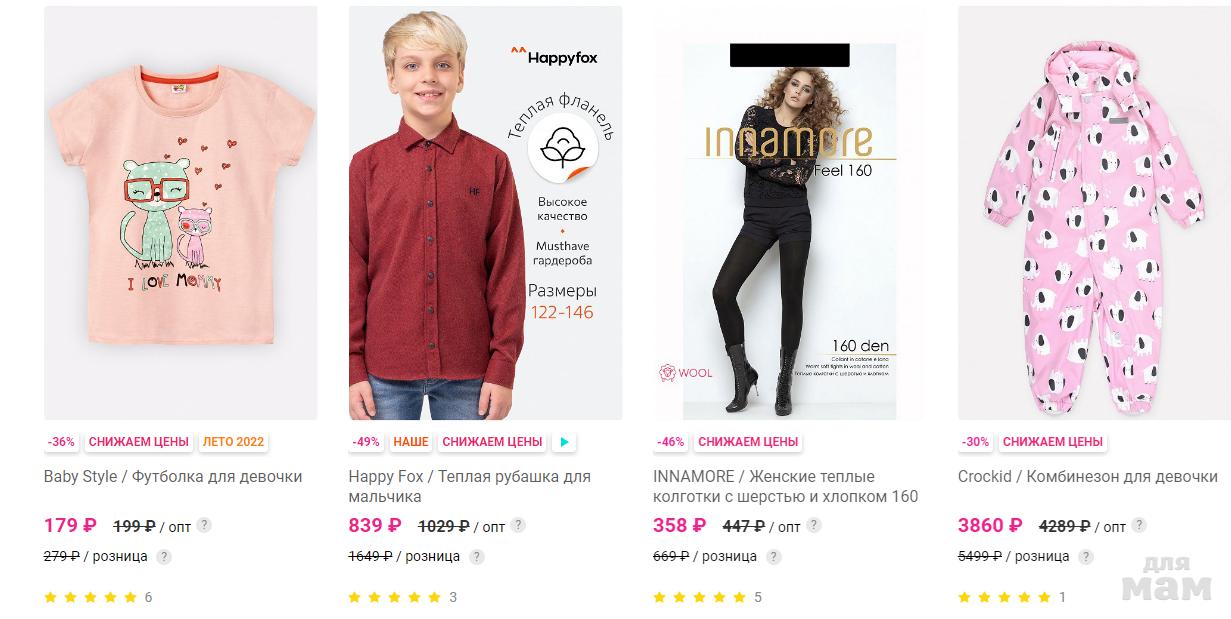Click the question mark next to 358 ₽ wholesale price

(814, 525)
